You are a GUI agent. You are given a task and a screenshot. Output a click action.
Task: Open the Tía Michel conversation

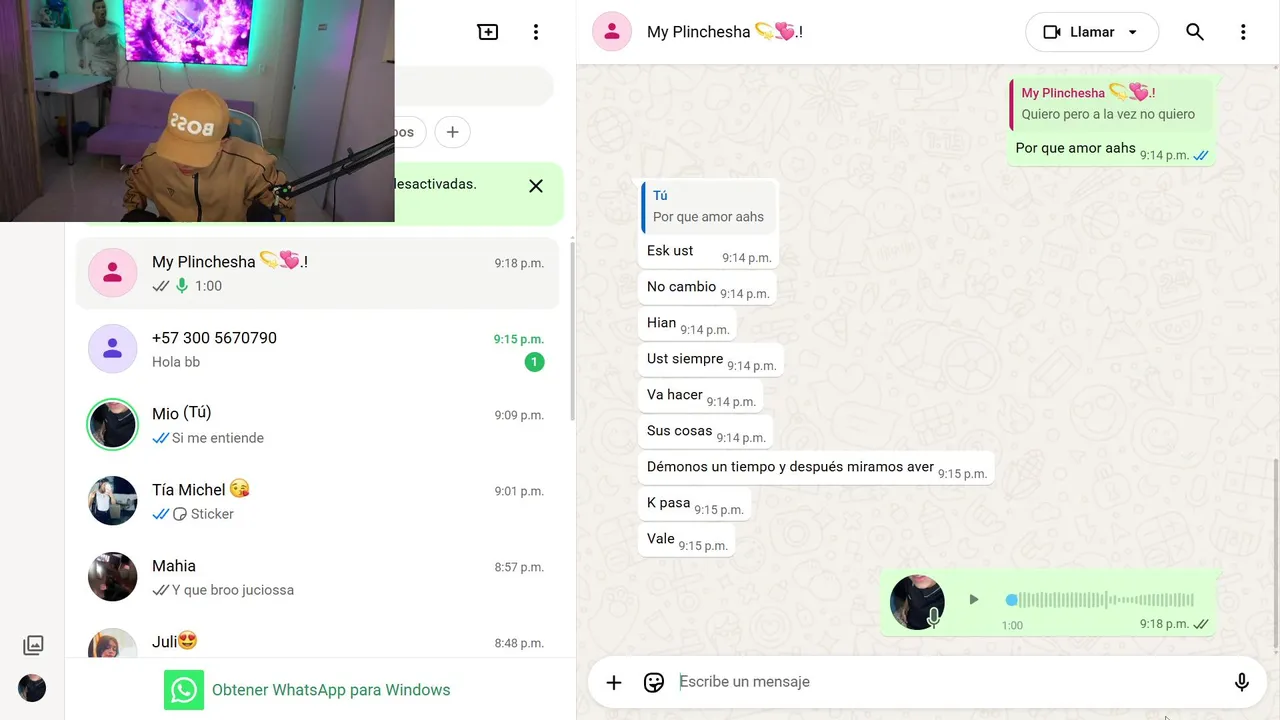317,502
